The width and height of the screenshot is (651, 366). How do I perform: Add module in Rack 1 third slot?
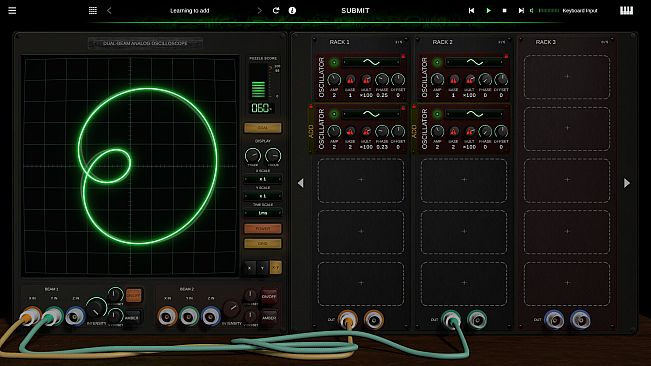coord(361,180)
